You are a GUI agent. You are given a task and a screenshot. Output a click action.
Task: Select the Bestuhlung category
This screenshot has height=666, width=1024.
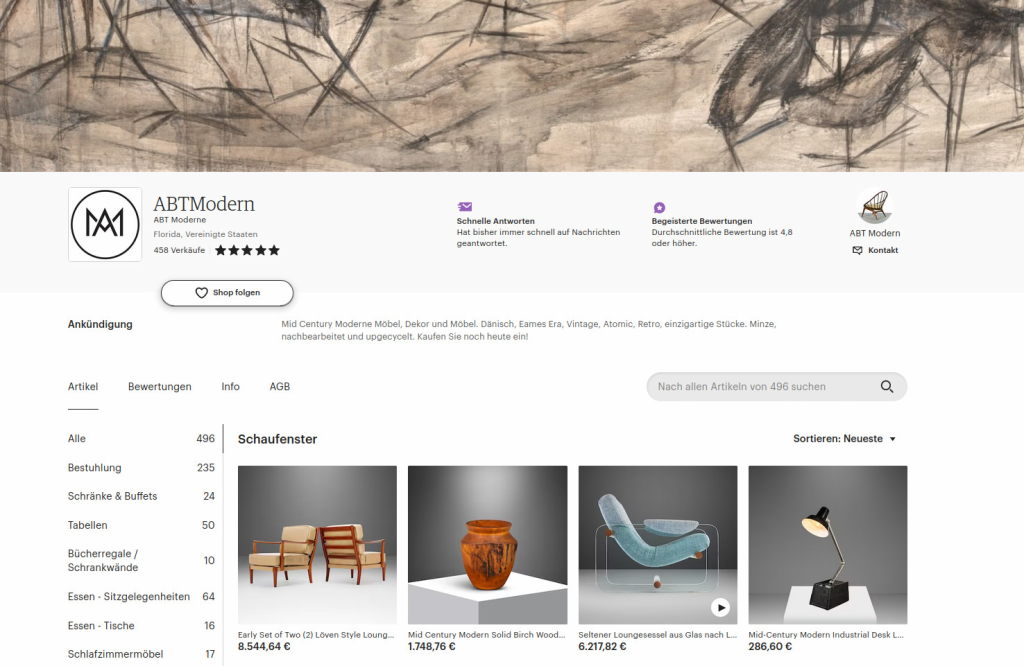point(141,468)
